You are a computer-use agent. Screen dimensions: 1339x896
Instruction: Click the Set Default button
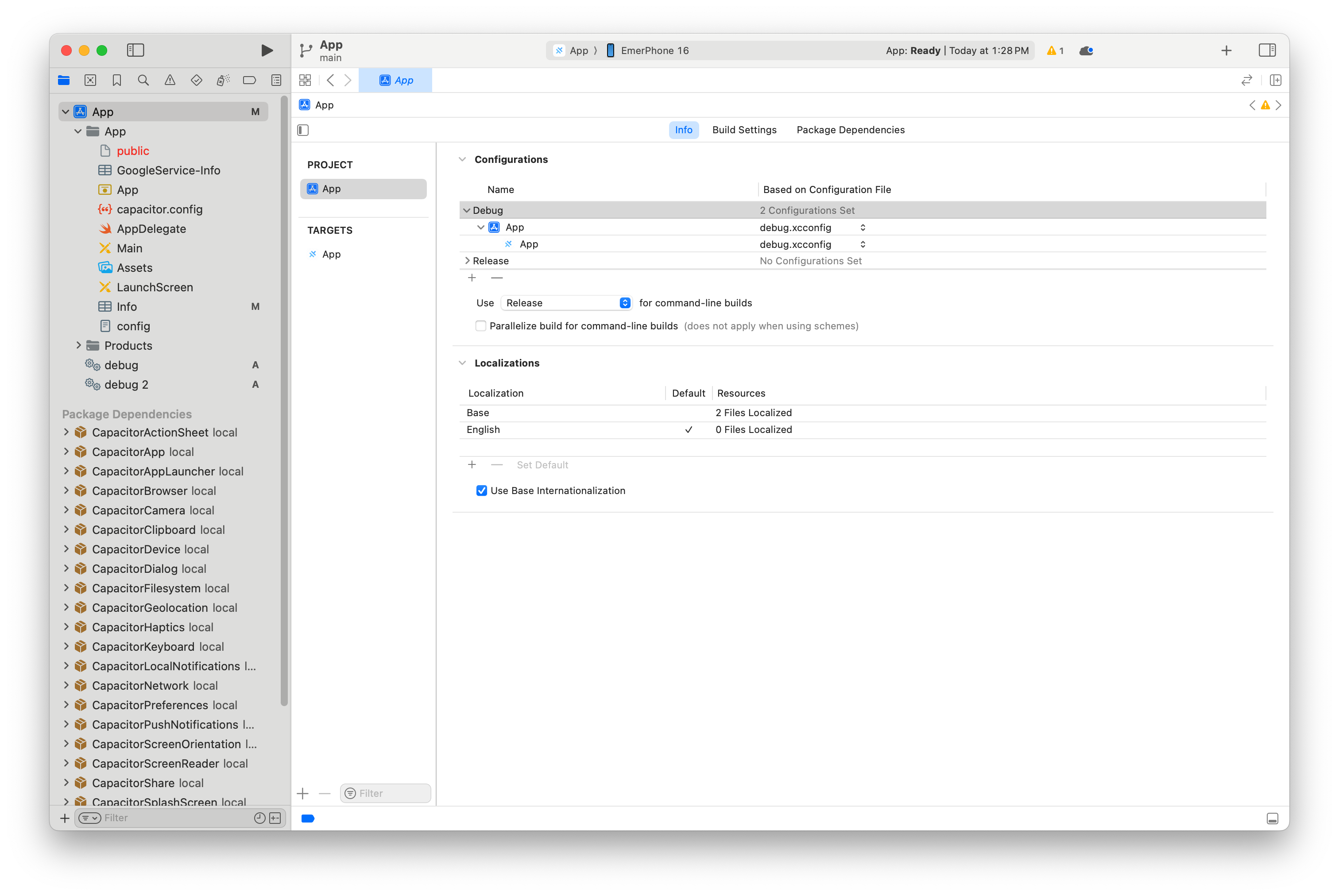pos(542,464)
